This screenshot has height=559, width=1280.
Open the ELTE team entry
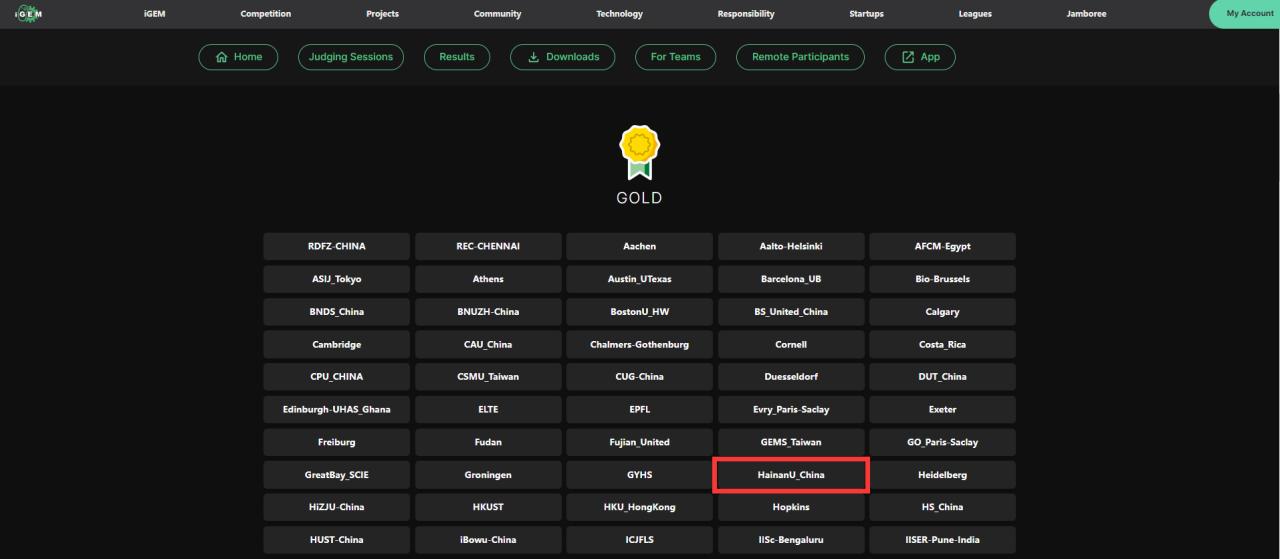pyautogui.click(x=488, y=409)
